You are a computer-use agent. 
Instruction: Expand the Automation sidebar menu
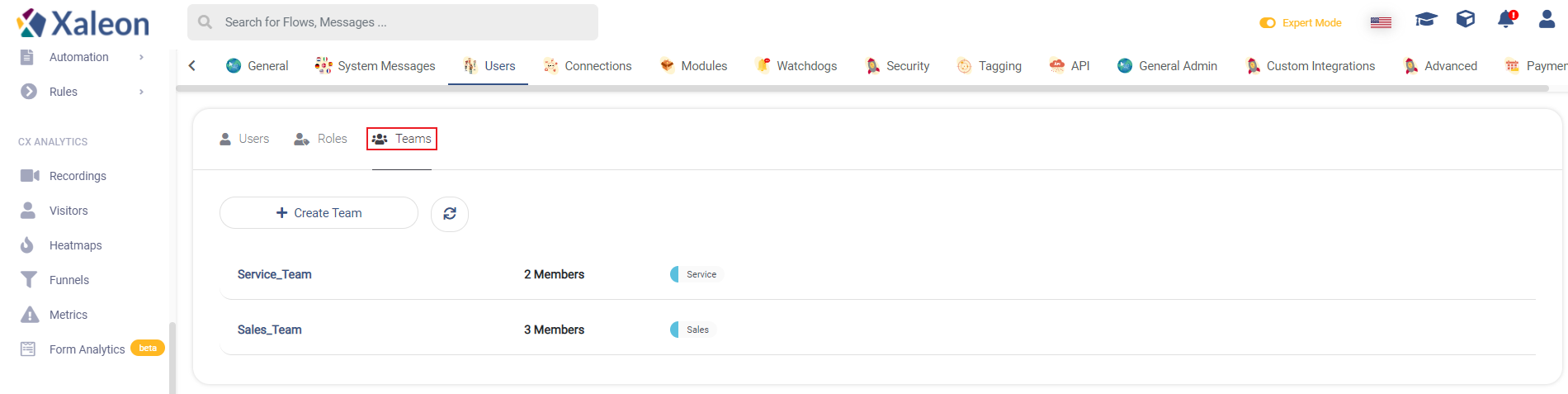pyautogui.click(x=83, y=57)
